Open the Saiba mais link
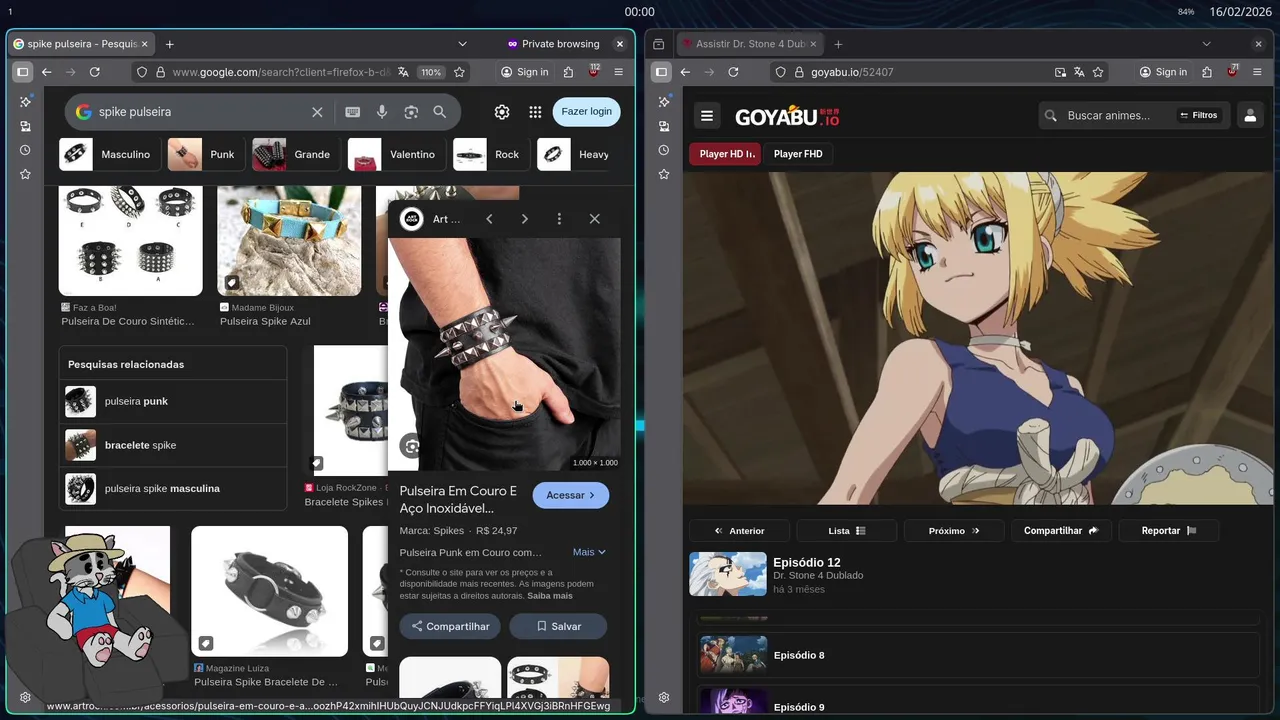The width and height of the screenshot is (1280, 720). coord(550,596)
